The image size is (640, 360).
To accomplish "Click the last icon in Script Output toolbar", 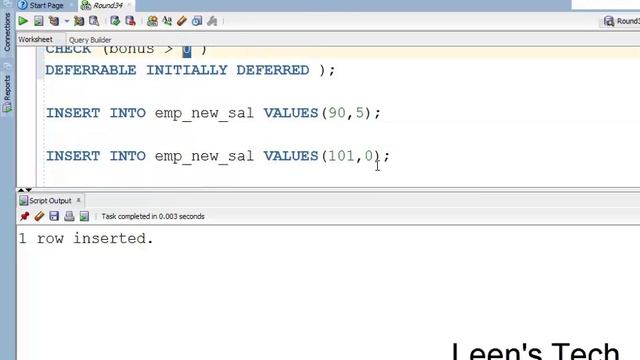I will (84, 216).
